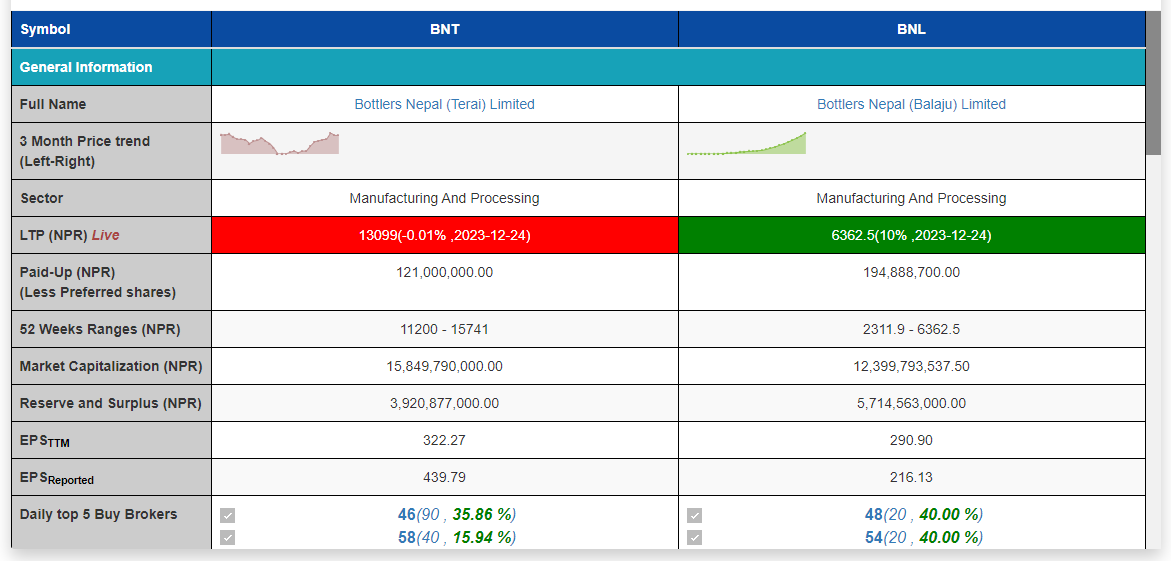
Task: Click BNL broker 54 buy entry
Action: click(924, 537)
